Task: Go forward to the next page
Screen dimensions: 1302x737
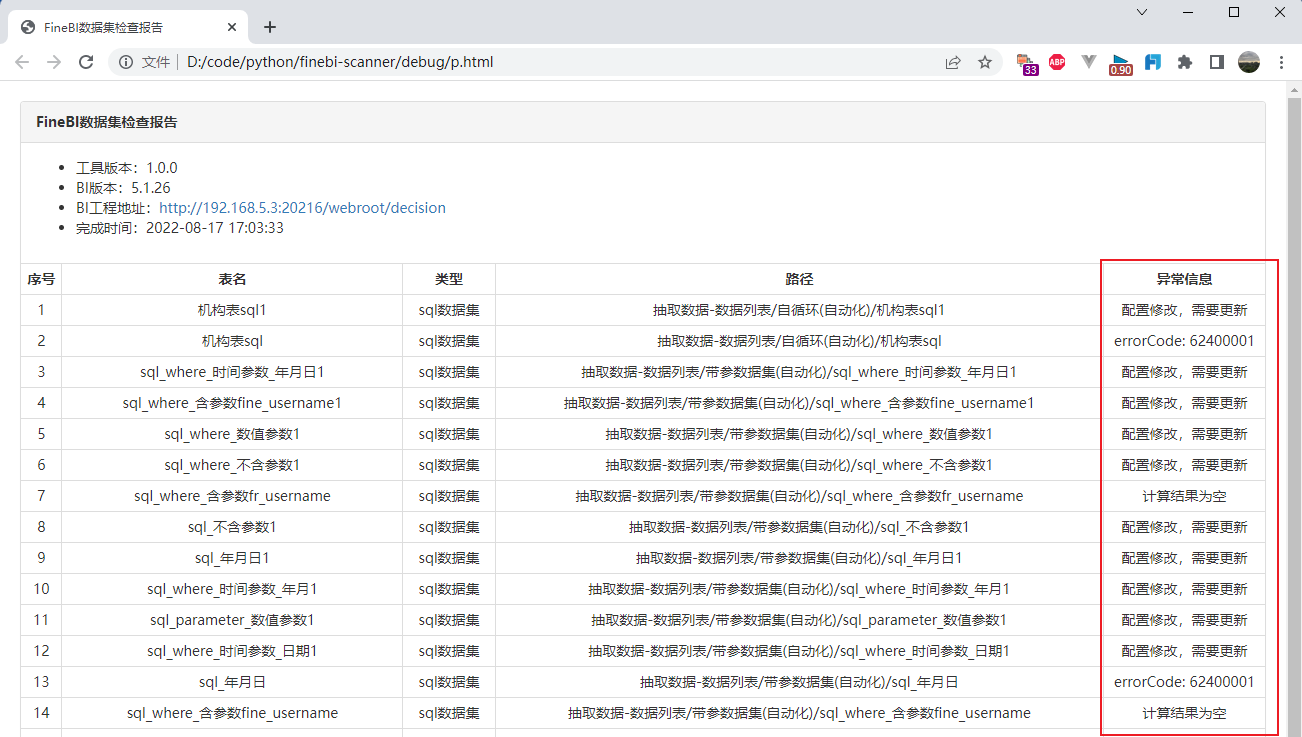Action: click(54, 62)
